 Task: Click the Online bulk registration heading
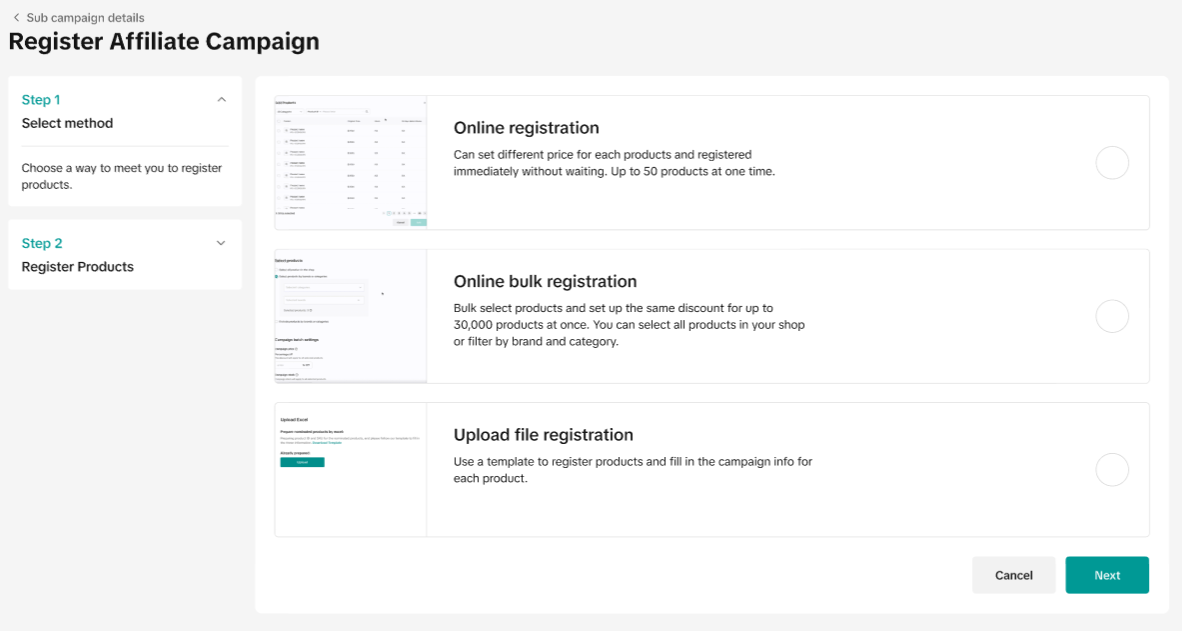[545, 281]
